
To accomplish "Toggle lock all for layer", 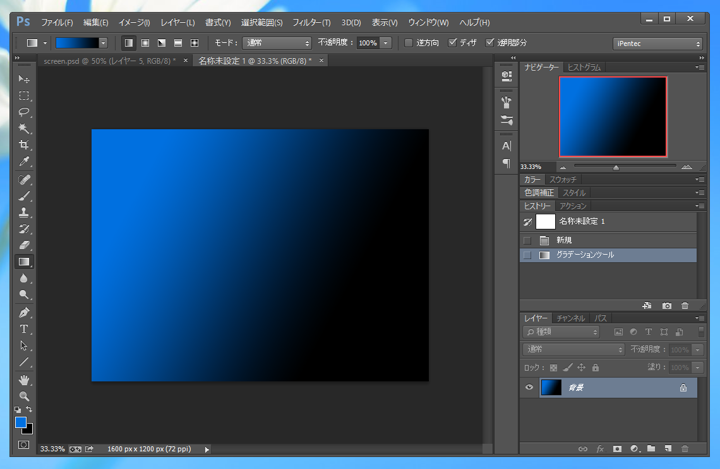I will (596, 367).
